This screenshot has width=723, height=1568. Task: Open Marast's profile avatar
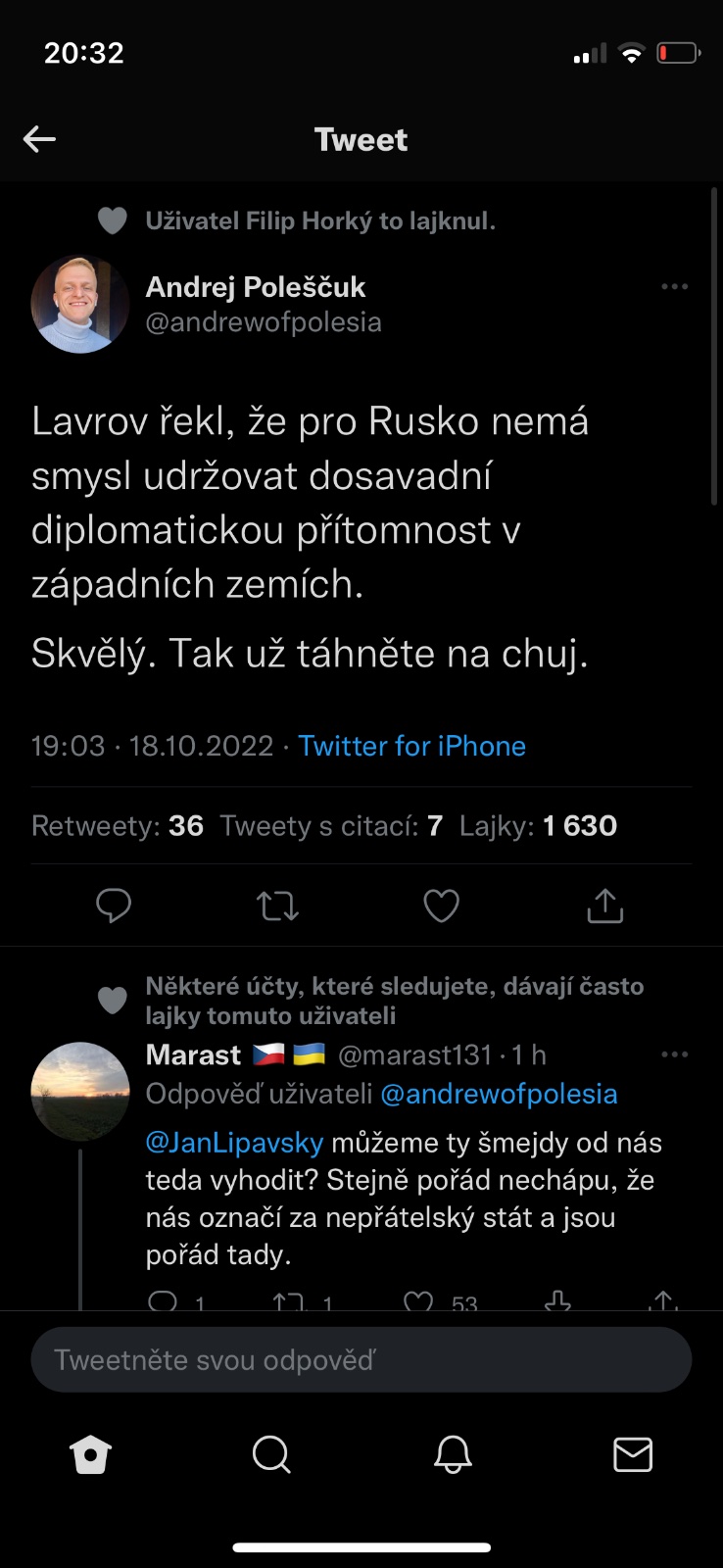pyautogui.click(x=80, y=1091)
